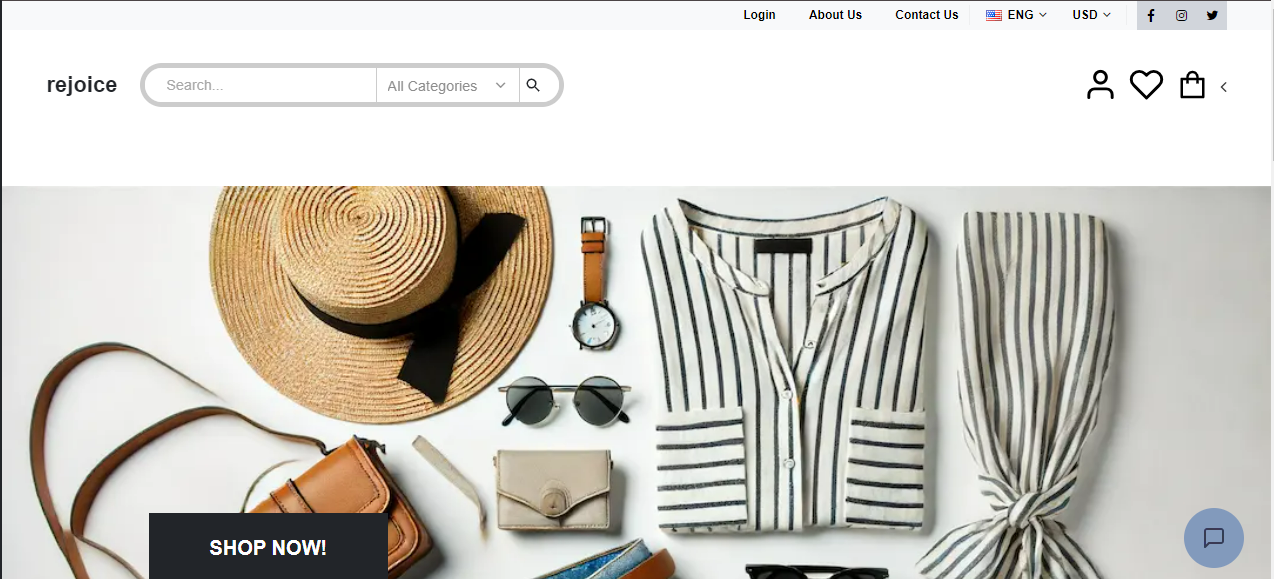Open the About Us page
1274x579 pixels.
[835, 15]
